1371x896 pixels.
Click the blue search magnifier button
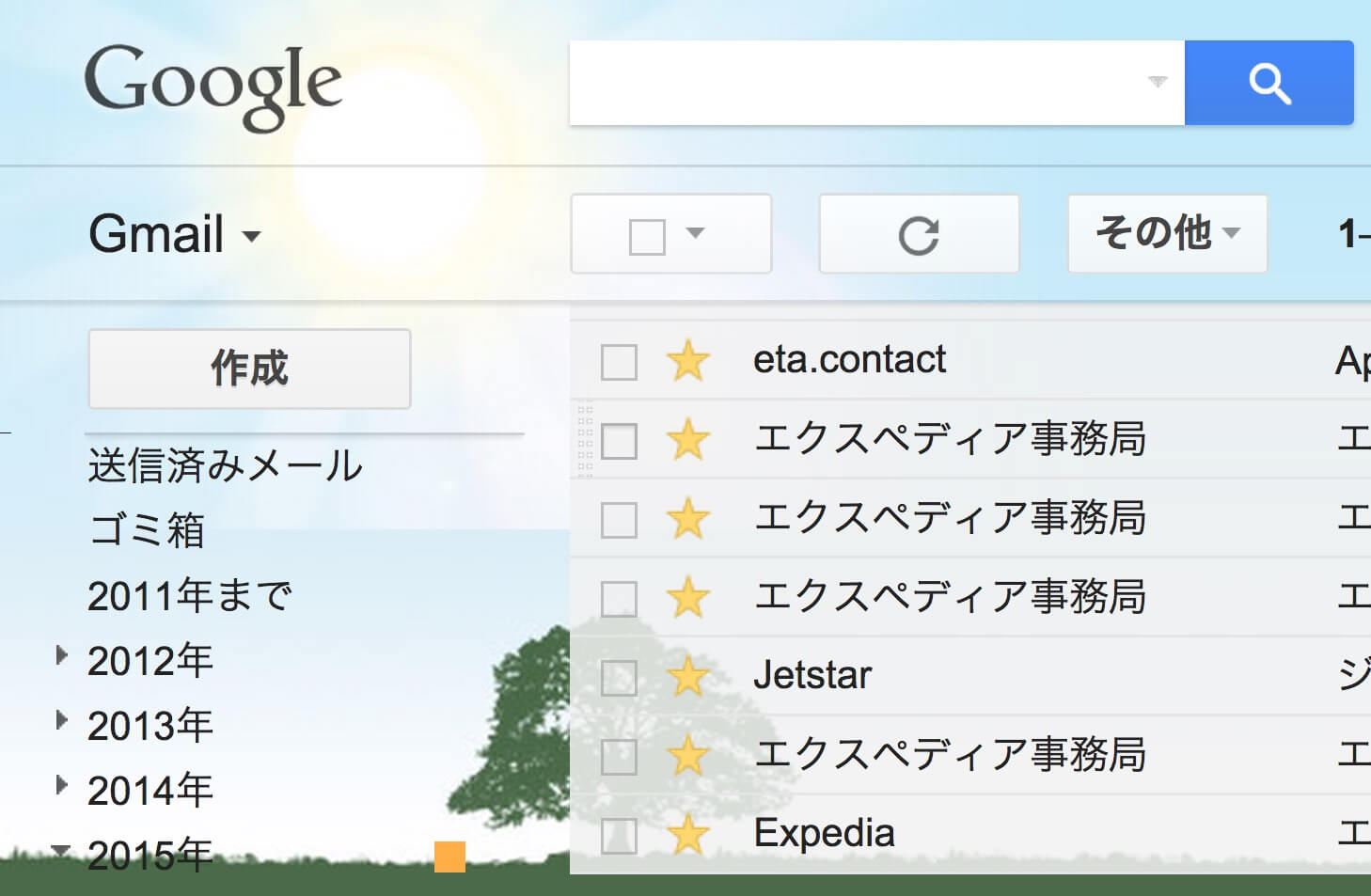1269,83
